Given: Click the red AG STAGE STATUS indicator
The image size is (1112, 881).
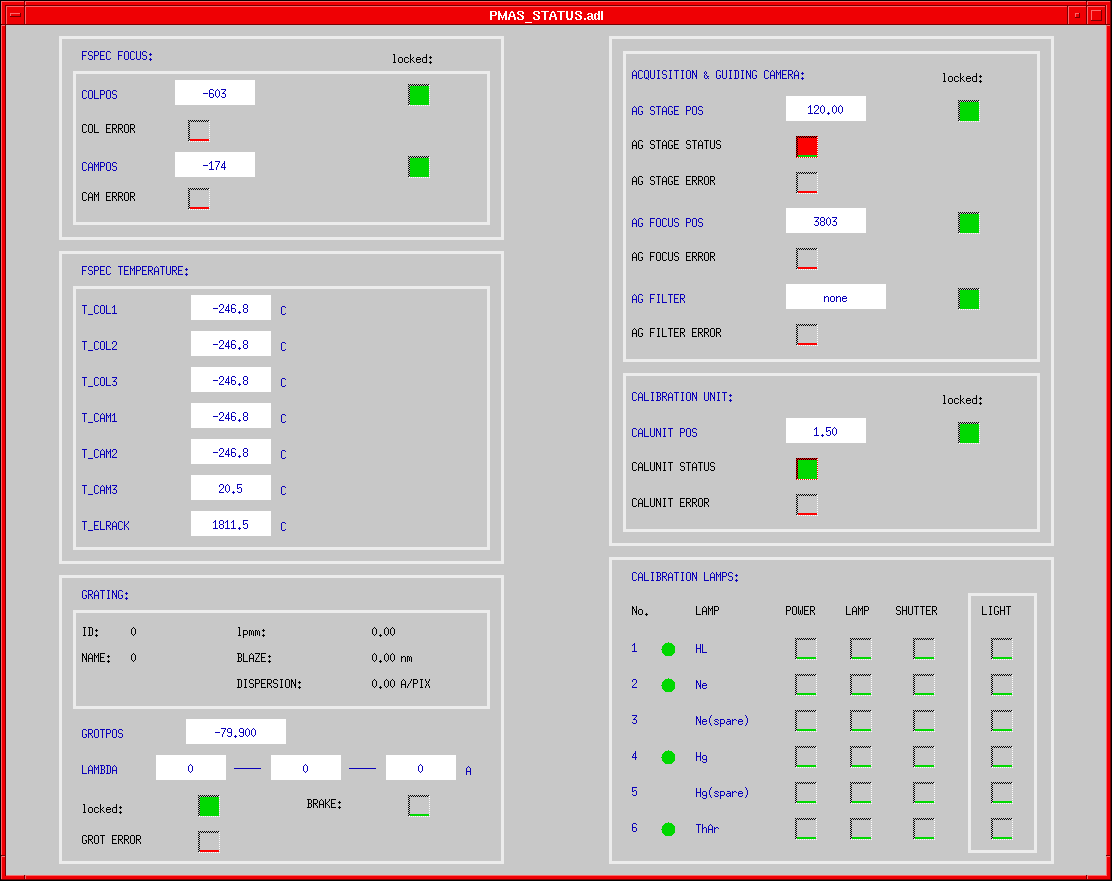Looking at the screenshot, I should pos(806,146).
